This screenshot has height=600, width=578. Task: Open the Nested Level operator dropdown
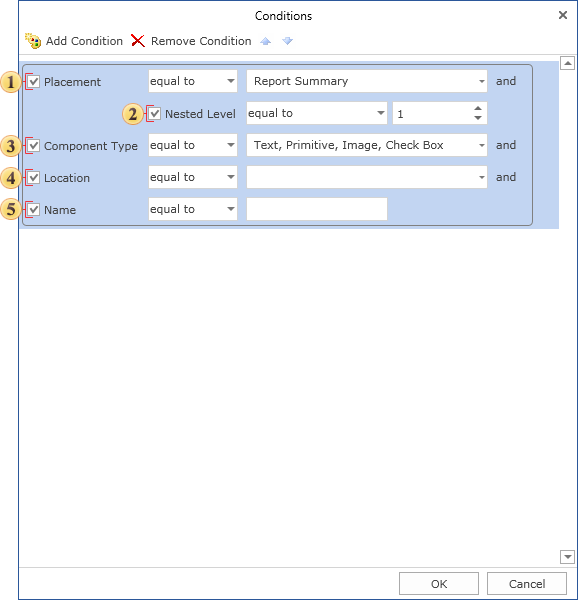coord(317,113)
